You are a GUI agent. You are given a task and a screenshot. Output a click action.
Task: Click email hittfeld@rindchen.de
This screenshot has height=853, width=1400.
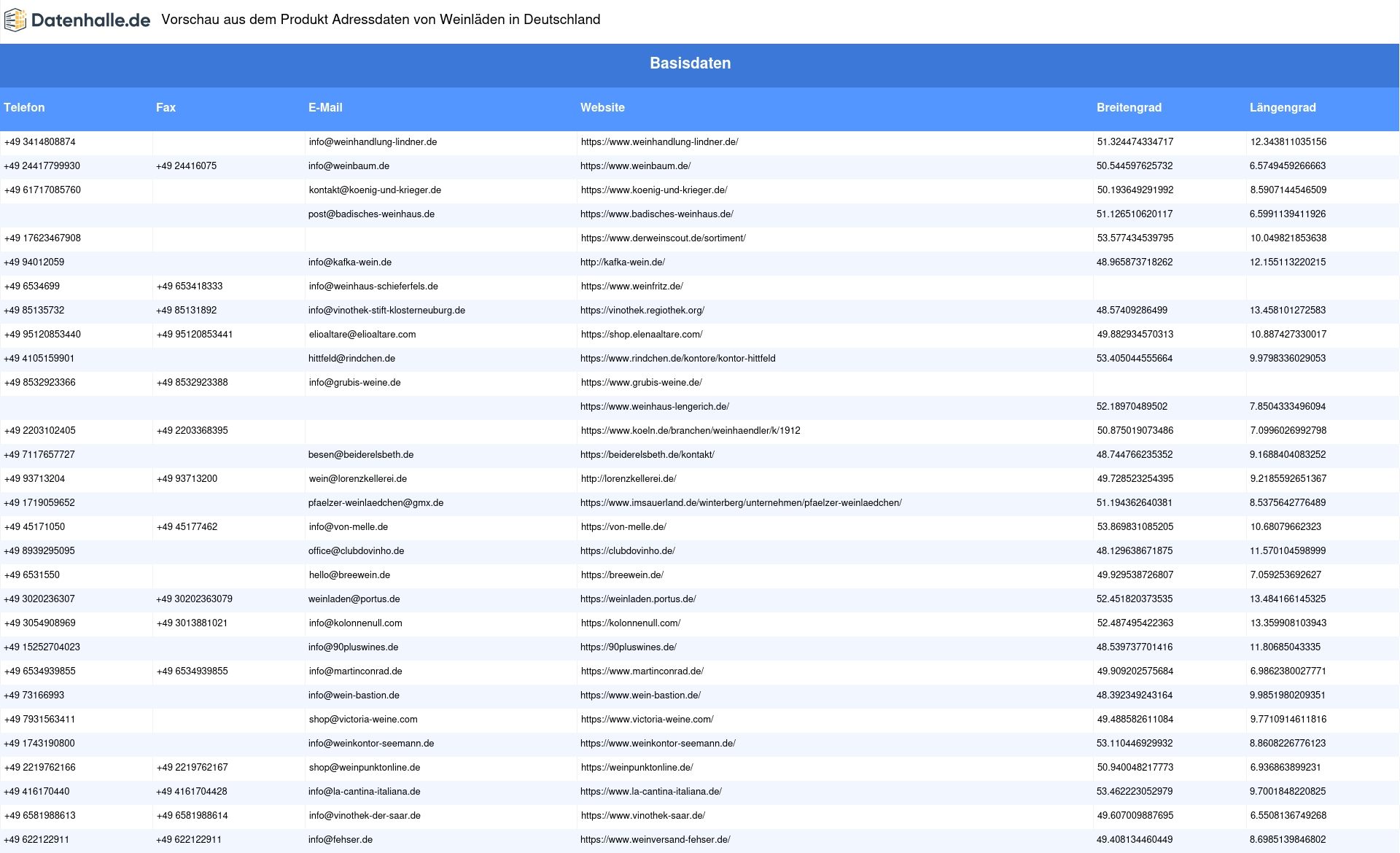351,359
